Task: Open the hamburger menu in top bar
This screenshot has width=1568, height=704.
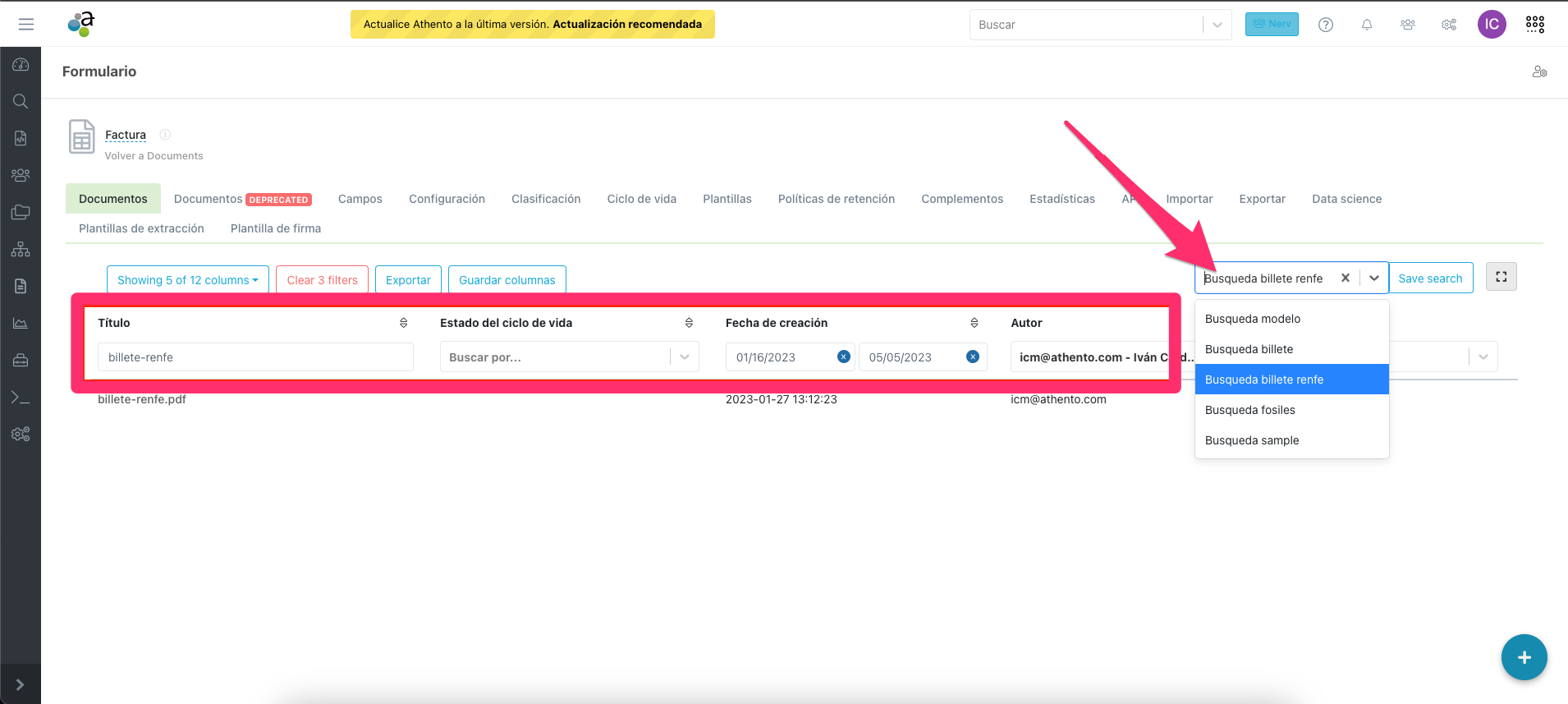Action: pos(26,25)
